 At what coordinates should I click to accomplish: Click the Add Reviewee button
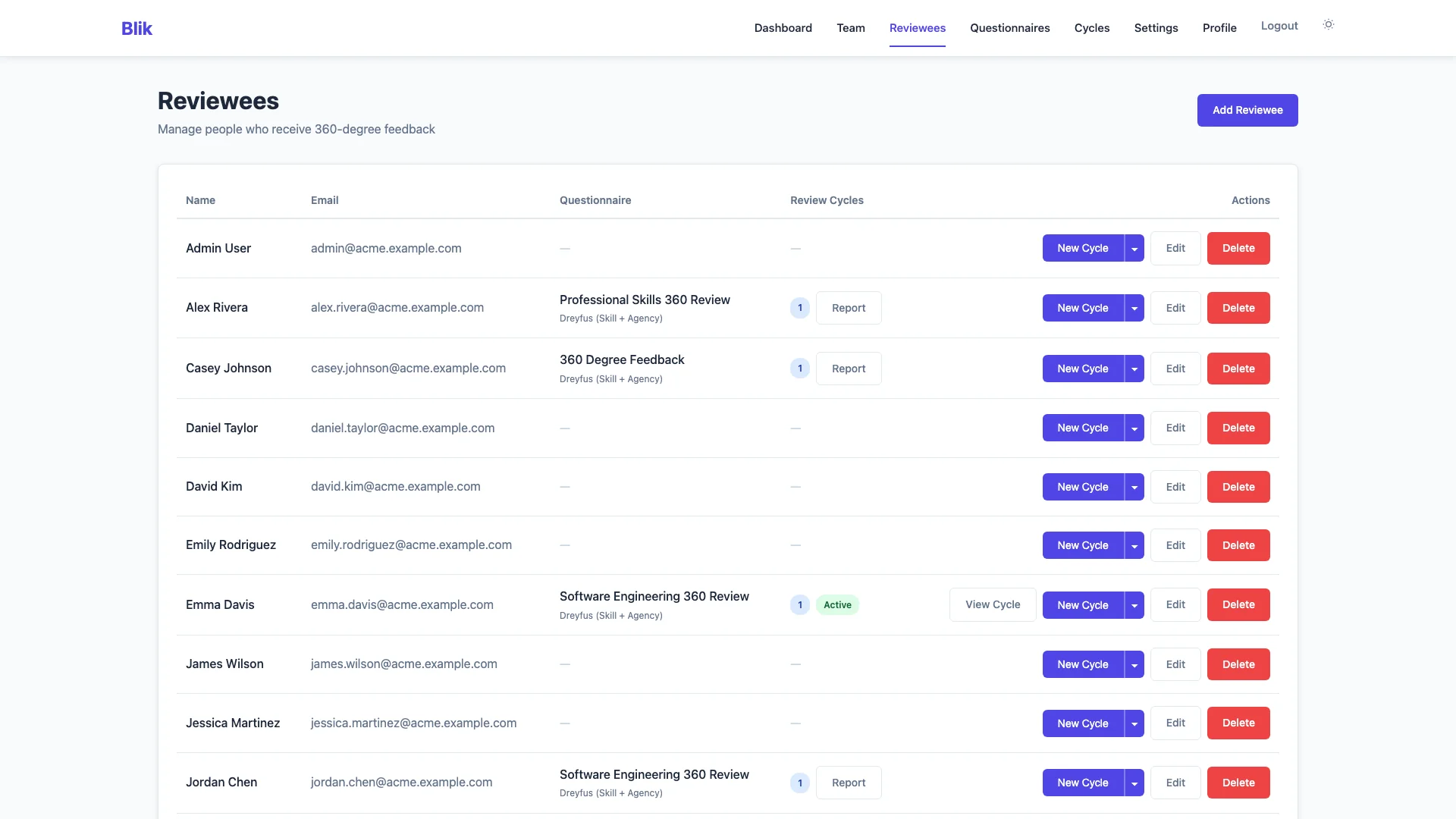[x=1247, y=110]
